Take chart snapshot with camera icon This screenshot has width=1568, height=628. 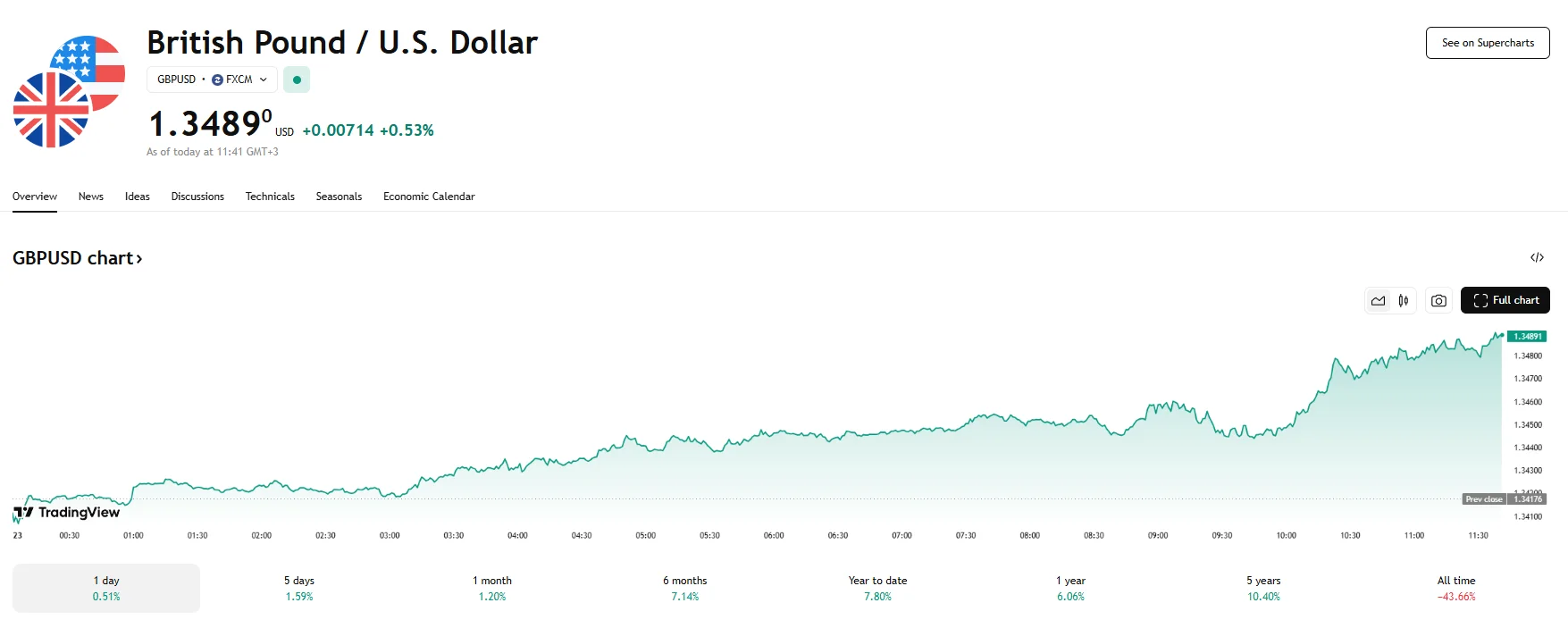point(1438,301)
